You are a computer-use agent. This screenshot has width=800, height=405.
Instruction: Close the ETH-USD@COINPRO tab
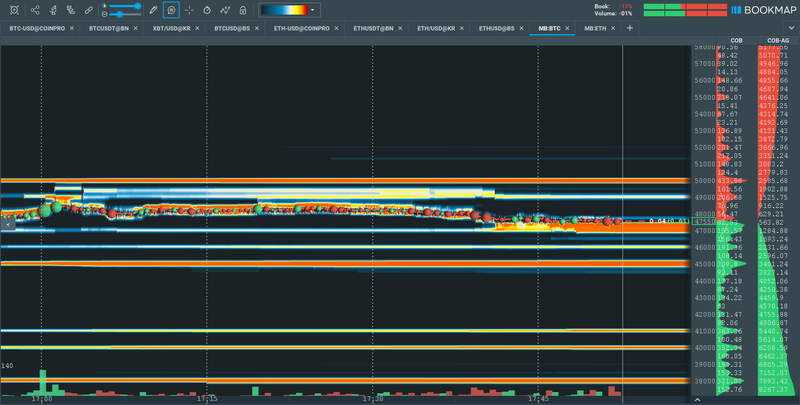point(337,29)
